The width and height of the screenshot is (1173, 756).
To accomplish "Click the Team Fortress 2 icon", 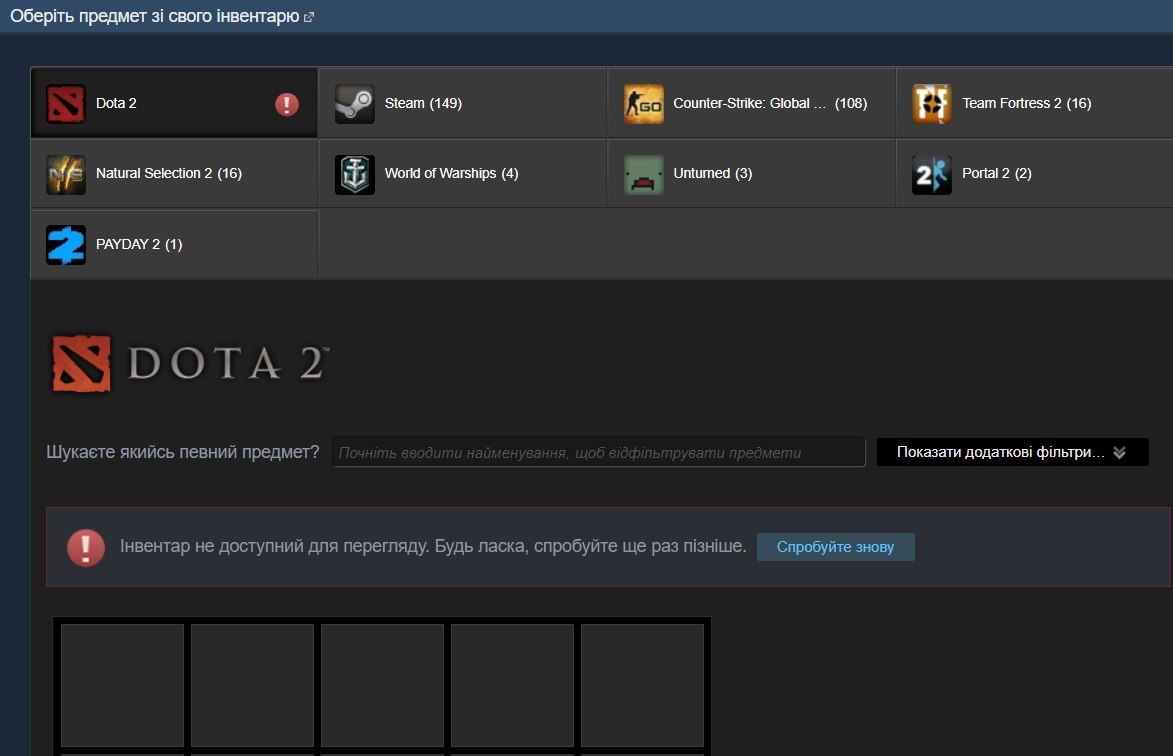I will coord(932,103).
